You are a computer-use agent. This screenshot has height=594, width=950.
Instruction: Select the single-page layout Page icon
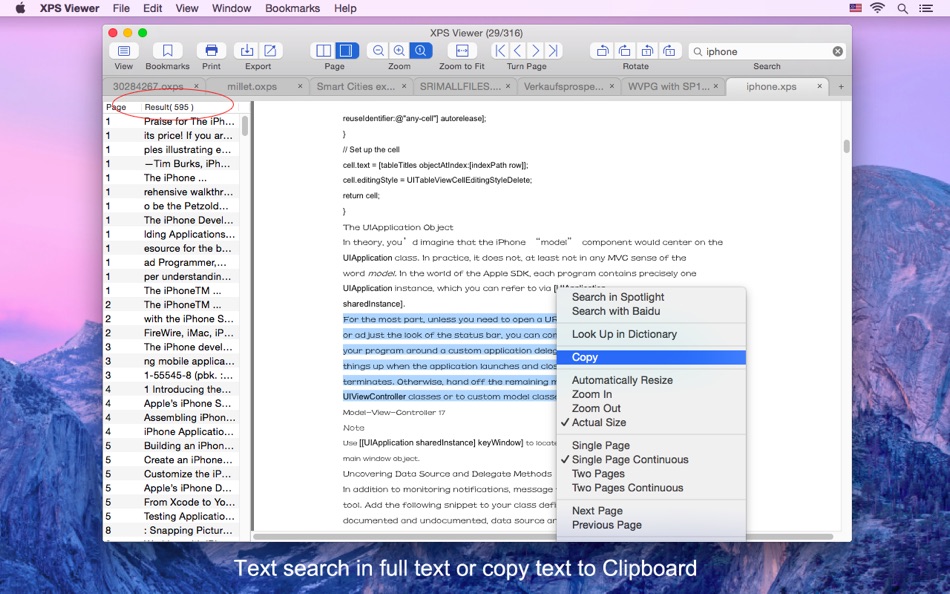point(347,51)
